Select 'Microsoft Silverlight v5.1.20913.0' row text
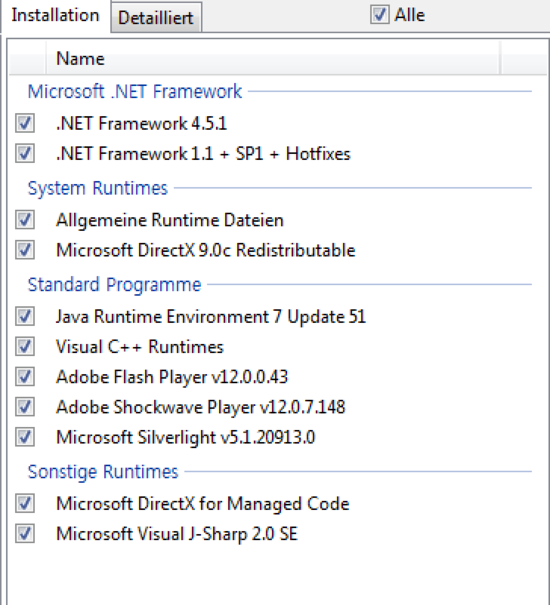The height and width of the screenshot is (605, 550). coord(186,438)
